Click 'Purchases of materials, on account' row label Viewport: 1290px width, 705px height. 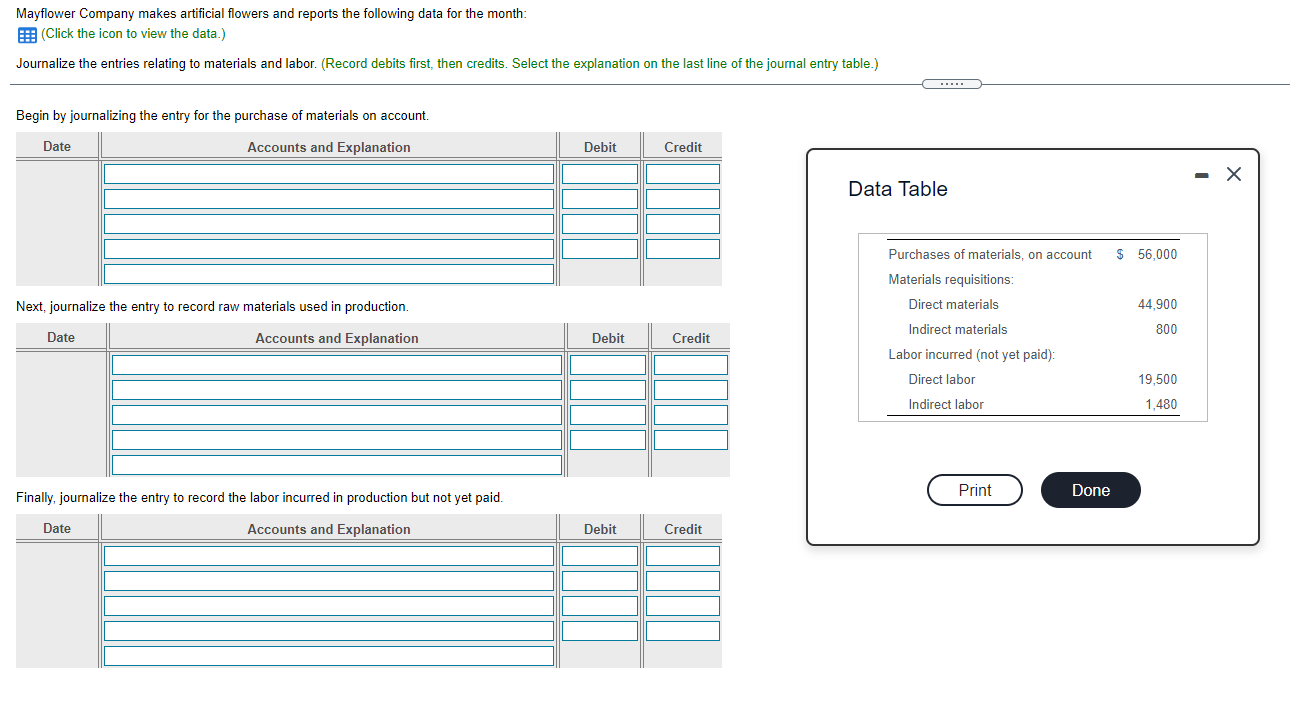tap(990, 255)
